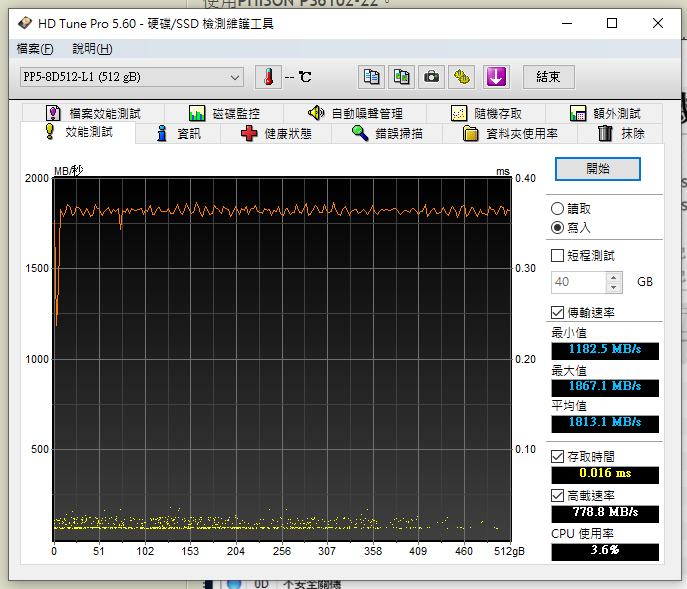The width and height of the screenshot is (687, 589).
Task: Click the access time 0.016 ms
Action: (x=605, y=475)
